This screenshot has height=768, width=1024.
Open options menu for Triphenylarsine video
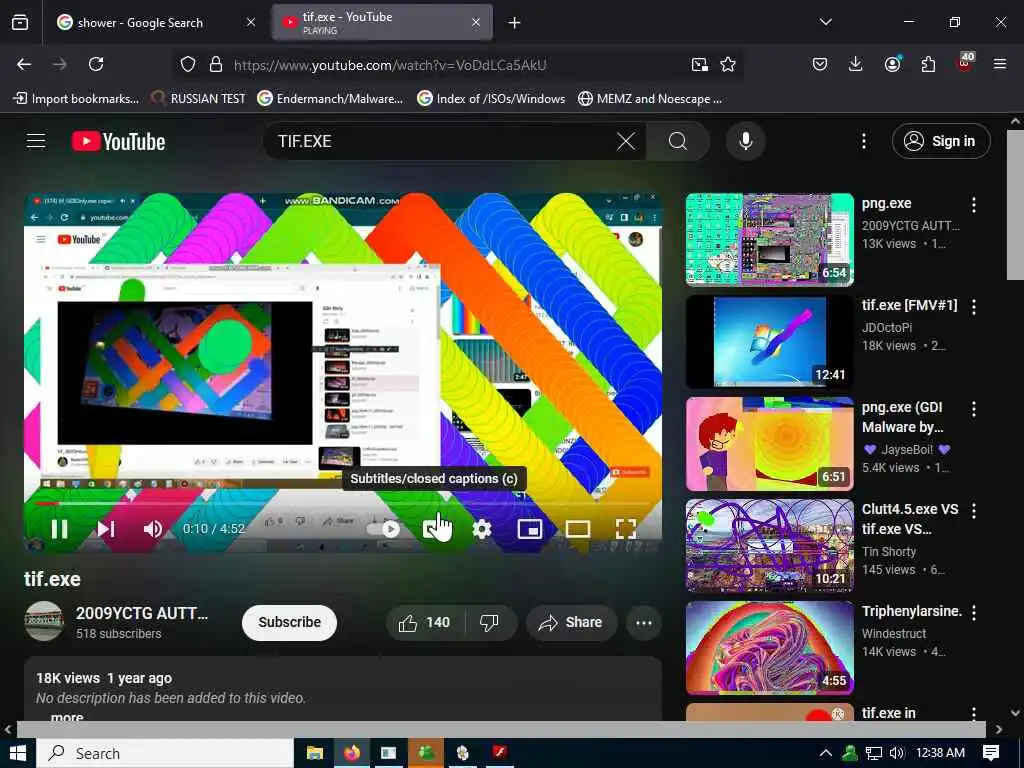(x=974, y=613)
